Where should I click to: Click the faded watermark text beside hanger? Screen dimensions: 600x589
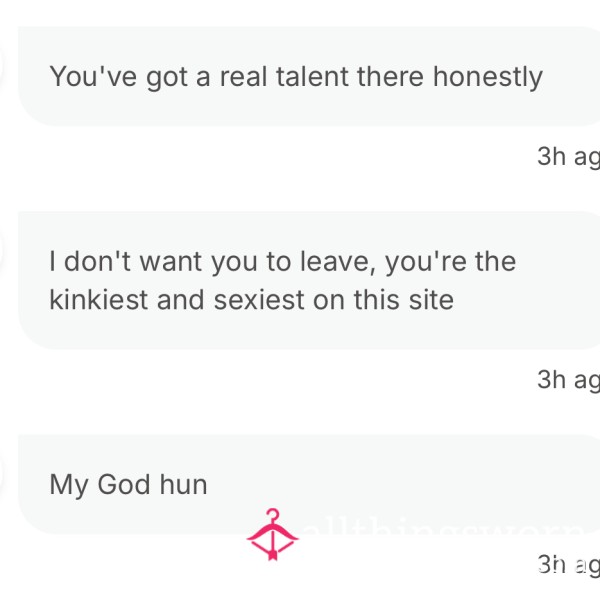(x=448, y=529)
